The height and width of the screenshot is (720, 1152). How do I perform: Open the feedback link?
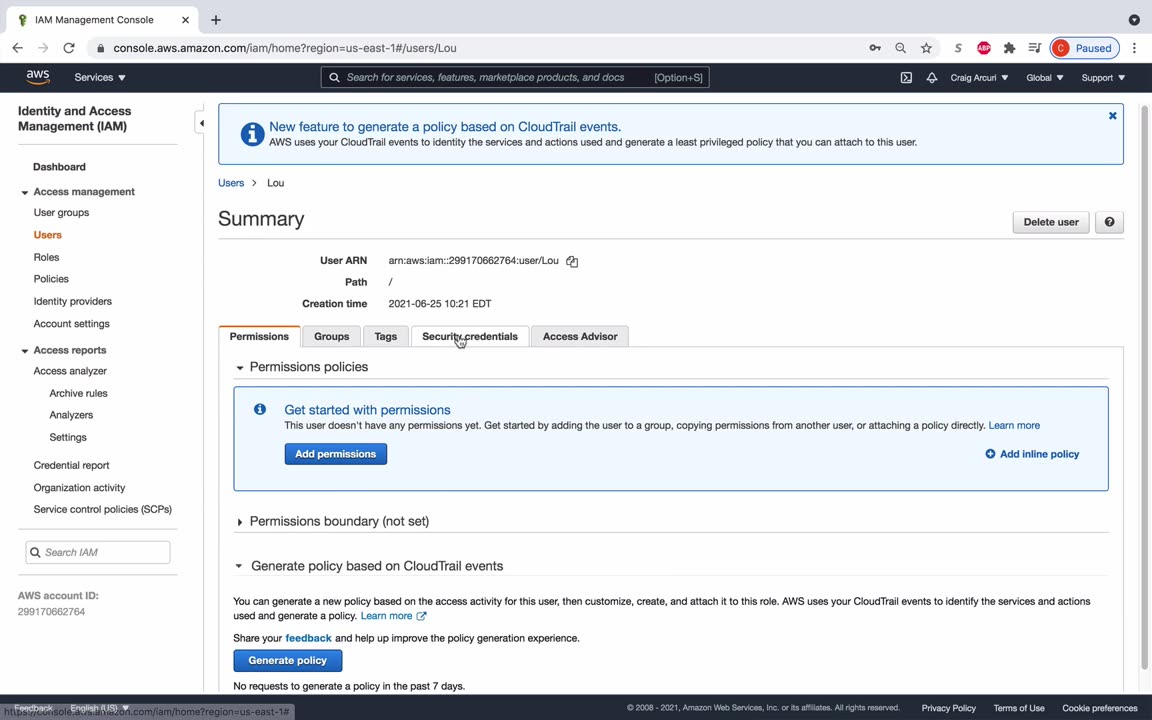click(308, 638)
